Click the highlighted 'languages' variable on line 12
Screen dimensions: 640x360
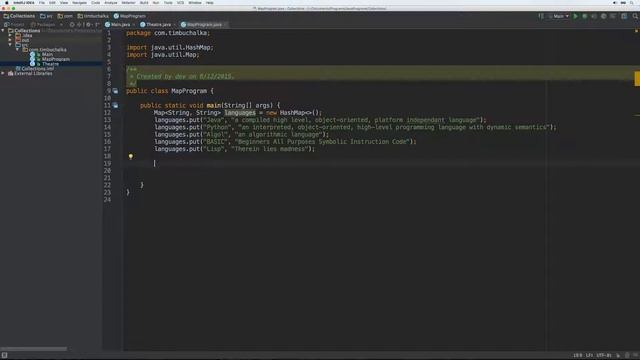click(240, 113)
